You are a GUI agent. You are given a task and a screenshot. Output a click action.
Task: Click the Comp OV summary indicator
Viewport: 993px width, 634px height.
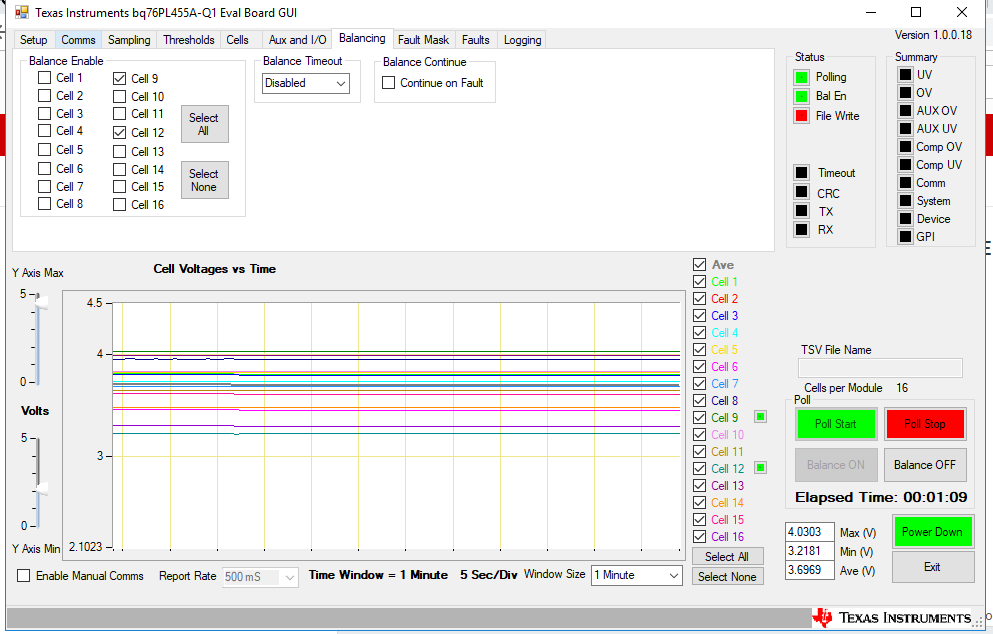coord(906,147)
